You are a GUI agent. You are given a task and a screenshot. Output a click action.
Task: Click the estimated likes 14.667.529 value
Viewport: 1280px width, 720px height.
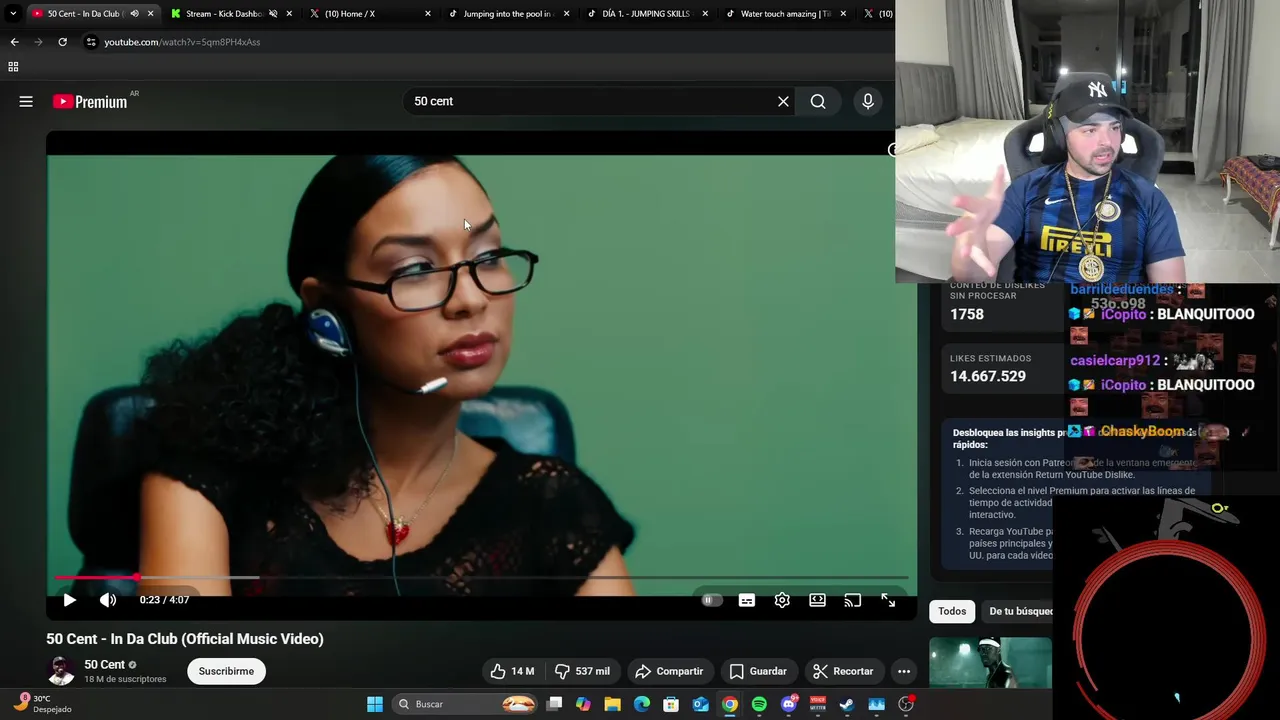pyautogui.click(x=988, y=376)
